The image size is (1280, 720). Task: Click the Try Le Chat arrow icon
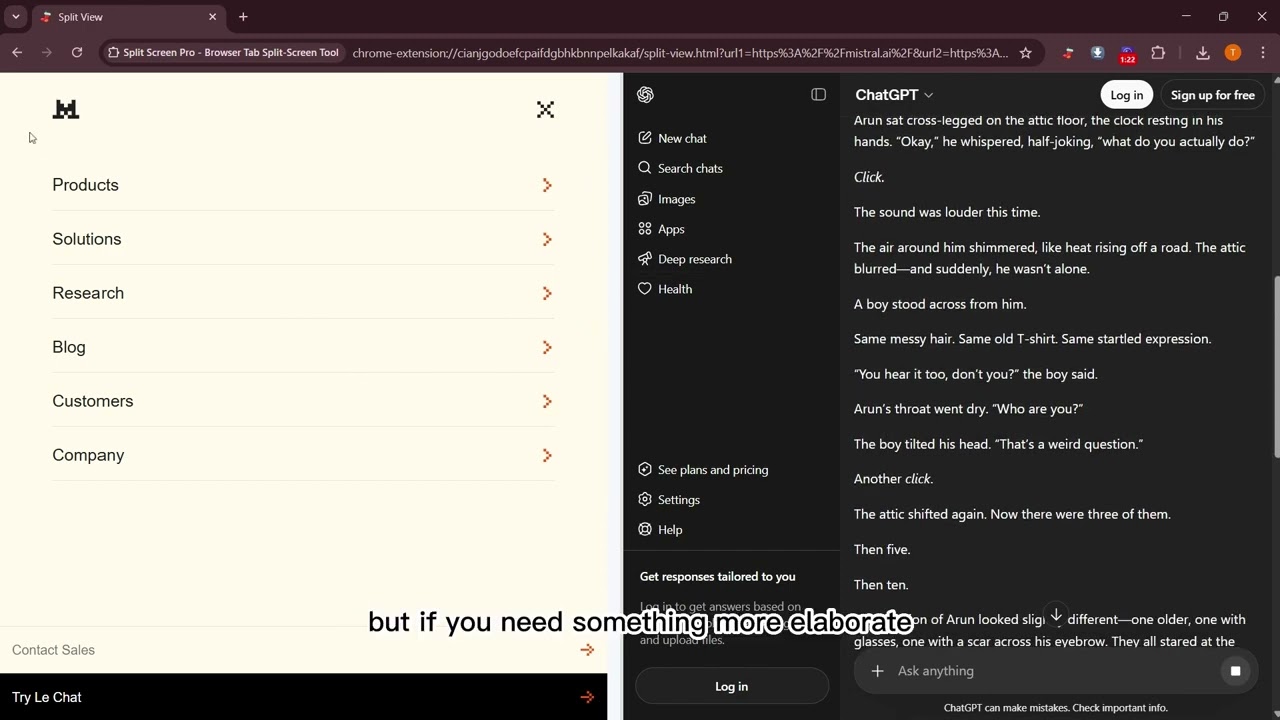587,697
